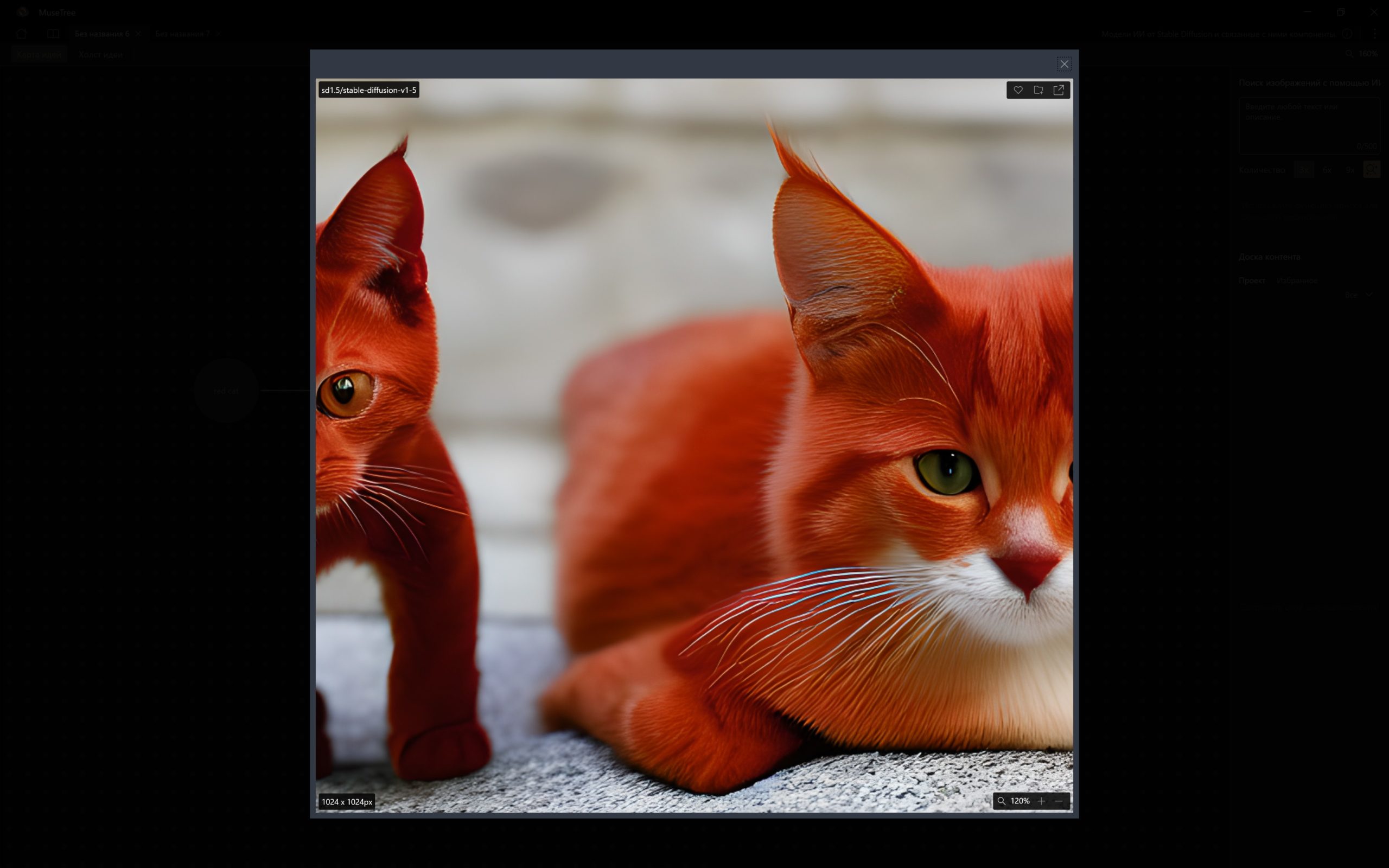
Task: Save image to folder with folder-plus icon
Action: tap(1038, 90)
